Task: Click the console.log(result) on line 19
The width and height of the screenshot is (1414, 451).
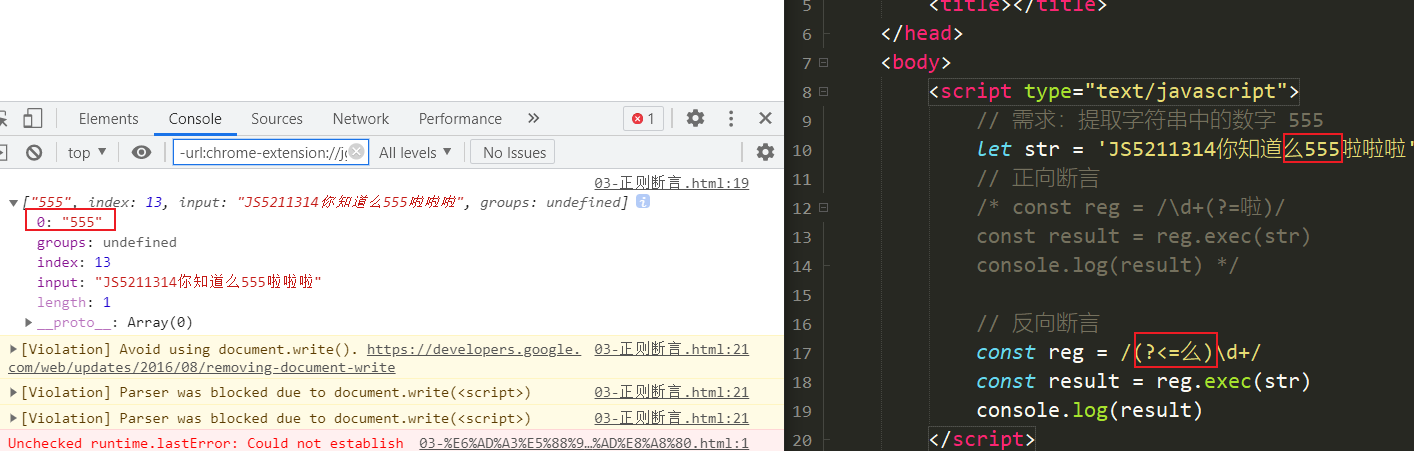Action: (x=1089, y=410)
